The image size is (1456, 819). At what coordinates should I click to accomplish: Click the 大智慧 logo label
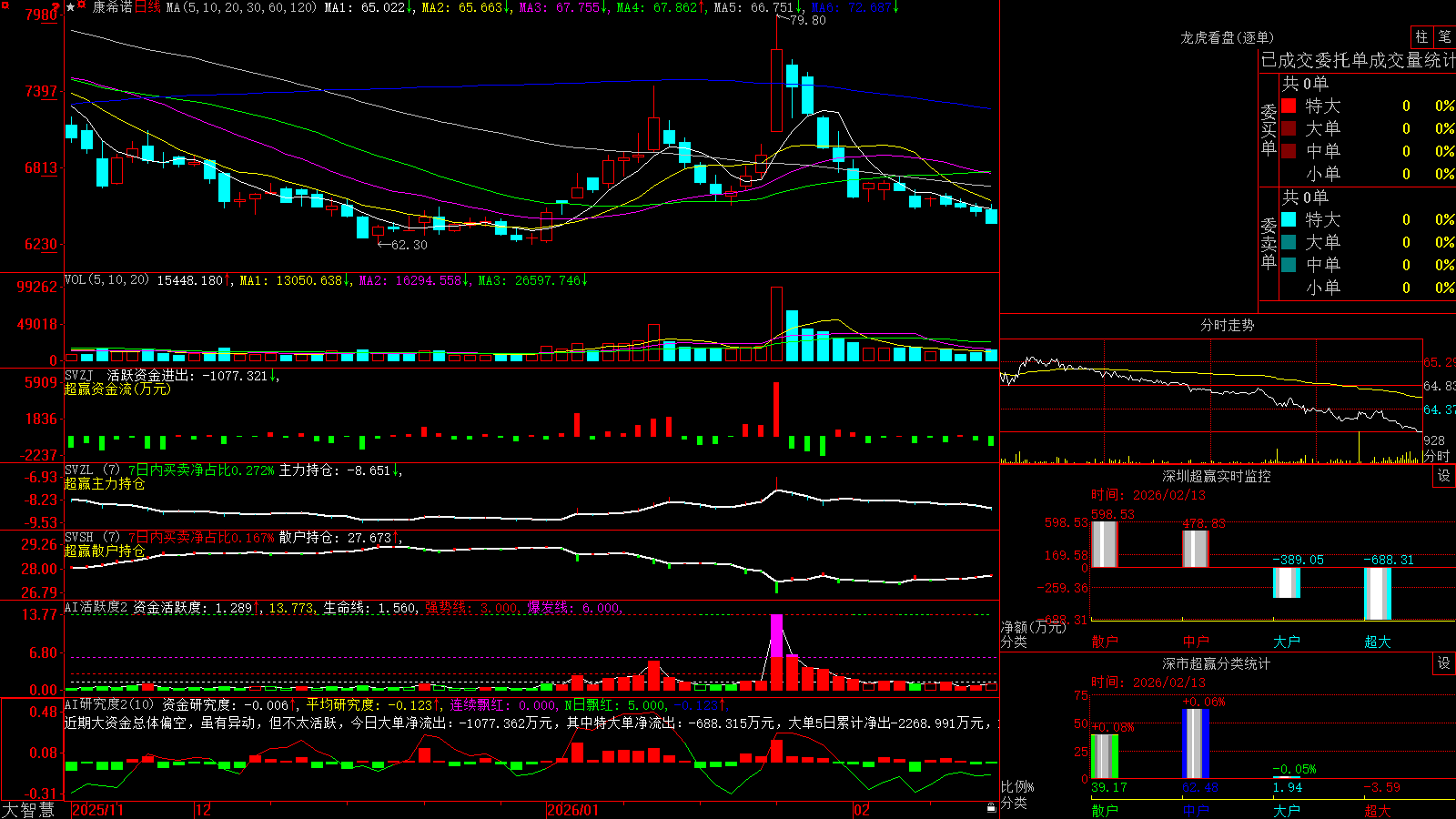click(28, 810)
